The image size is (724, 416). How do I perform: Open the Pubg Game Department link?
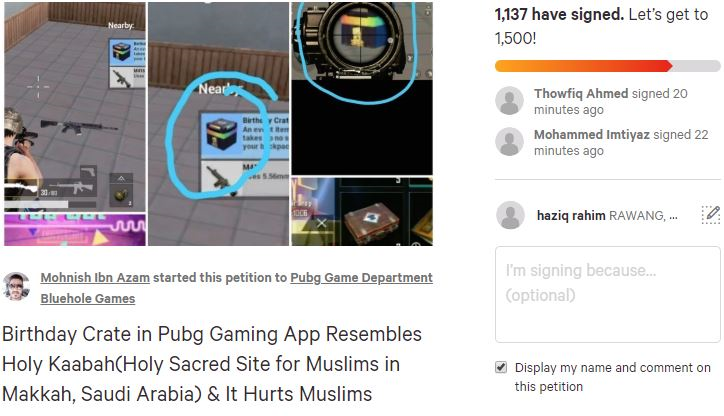[x=362, y=277]
